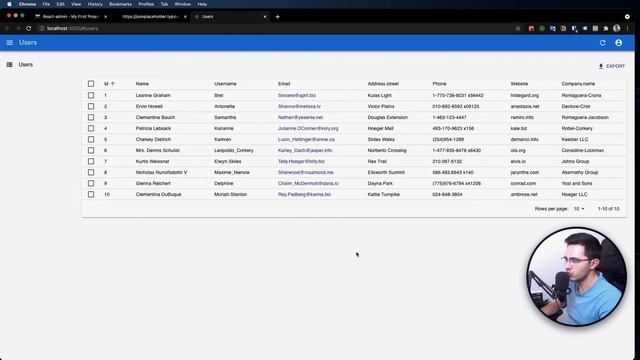The height and width of the screenshot is (360, 640).
Task: Open the Chrome menu in the menu bar
Action: pyautogui.click(x=27, y=4)
